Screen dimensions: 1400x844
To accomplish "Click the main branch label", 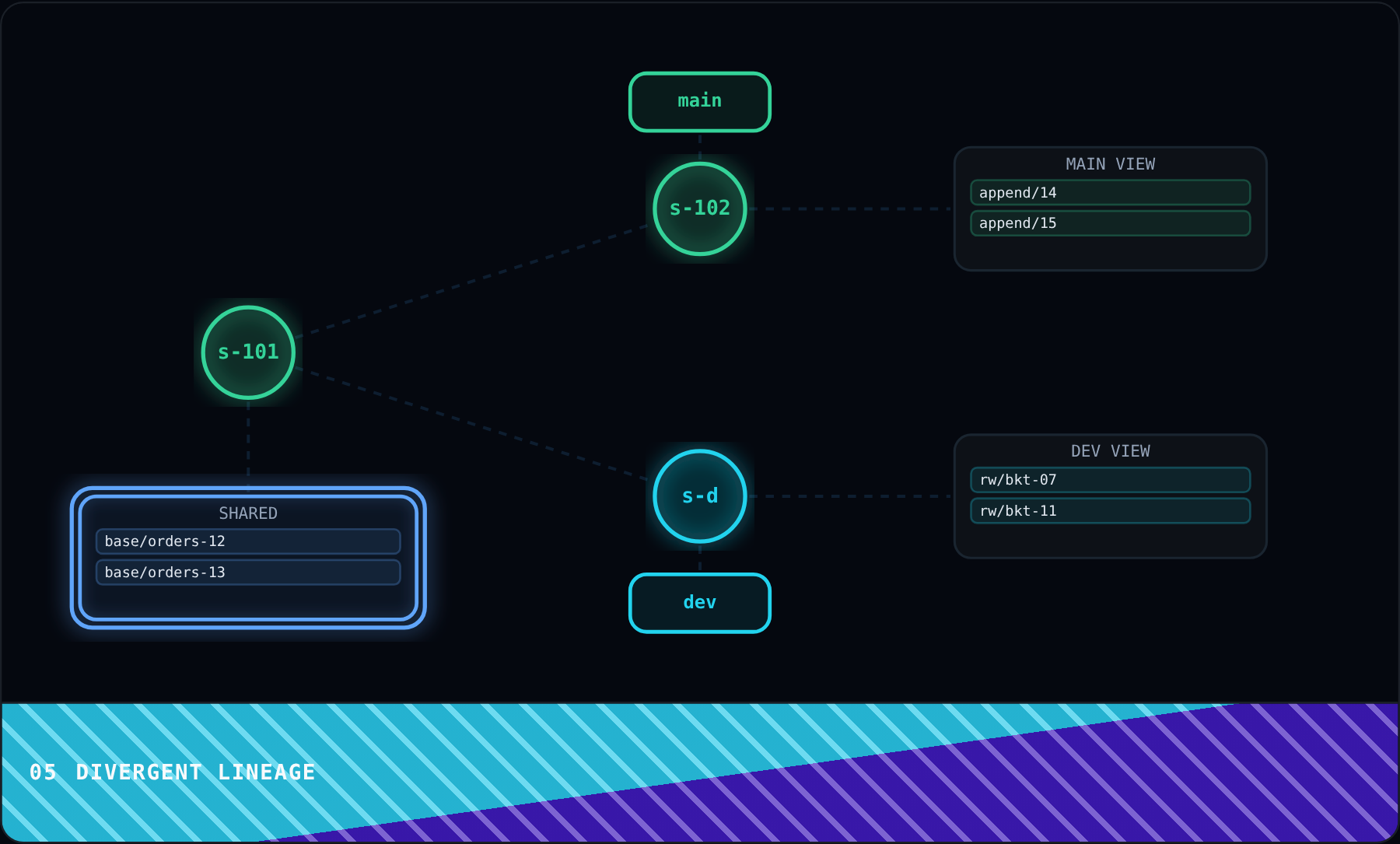I will (700, 102).
